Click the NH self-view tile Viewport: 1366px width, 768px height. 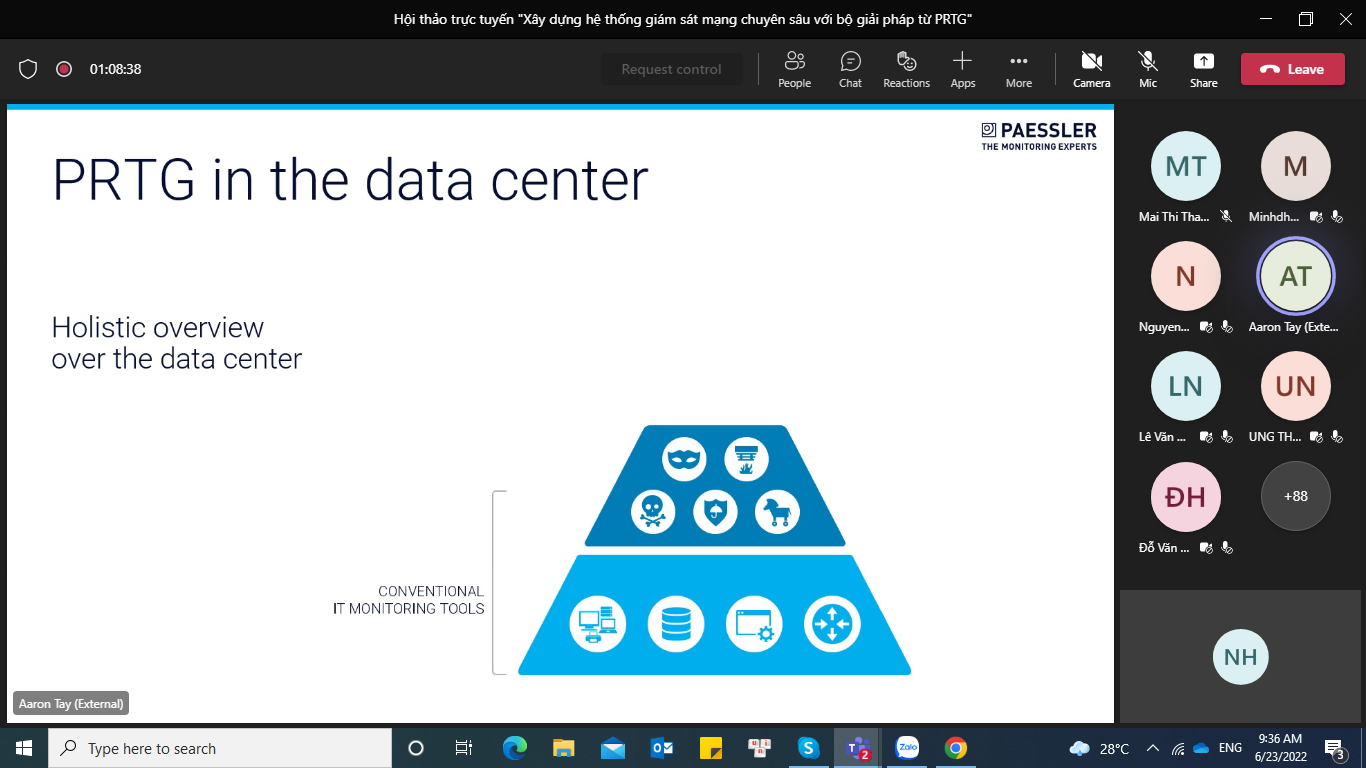click(x=1240, y=656)
